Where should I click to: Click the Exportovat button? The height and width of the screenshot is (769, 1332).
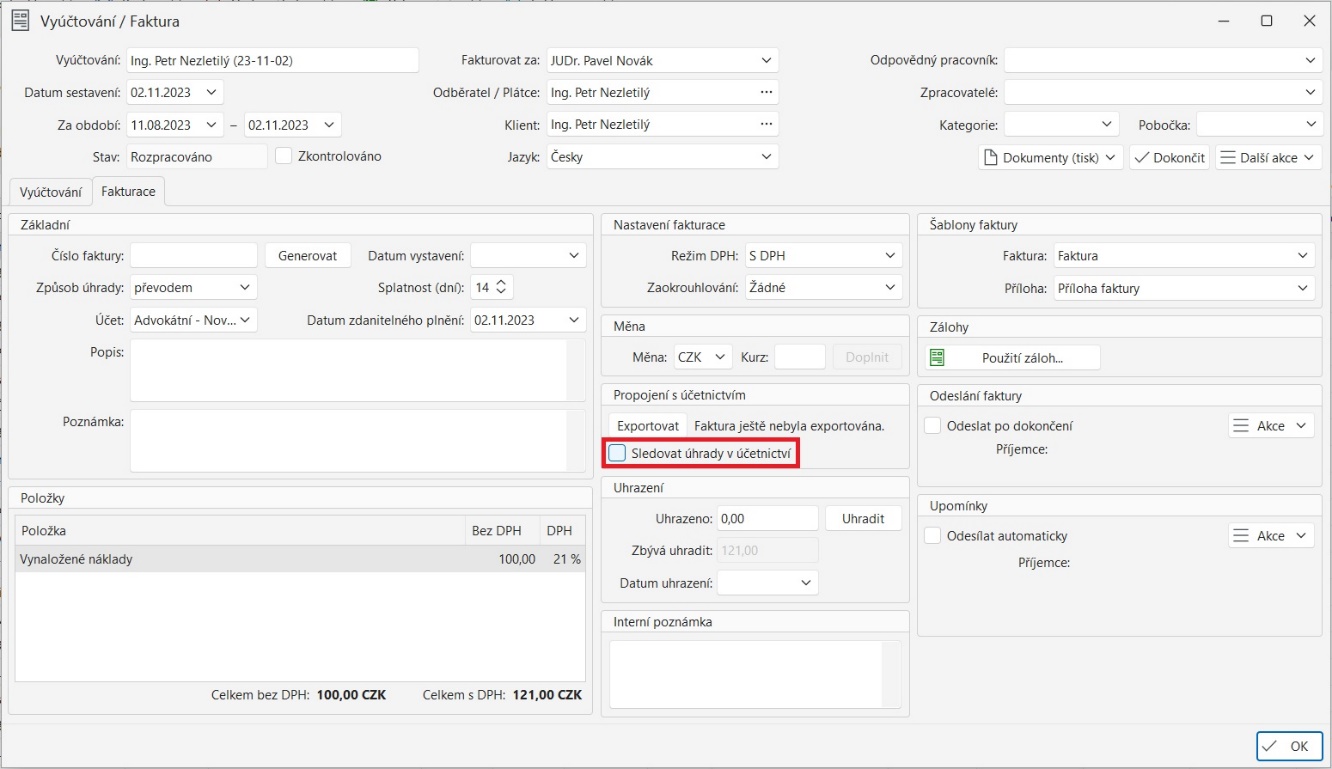(646, 424)
